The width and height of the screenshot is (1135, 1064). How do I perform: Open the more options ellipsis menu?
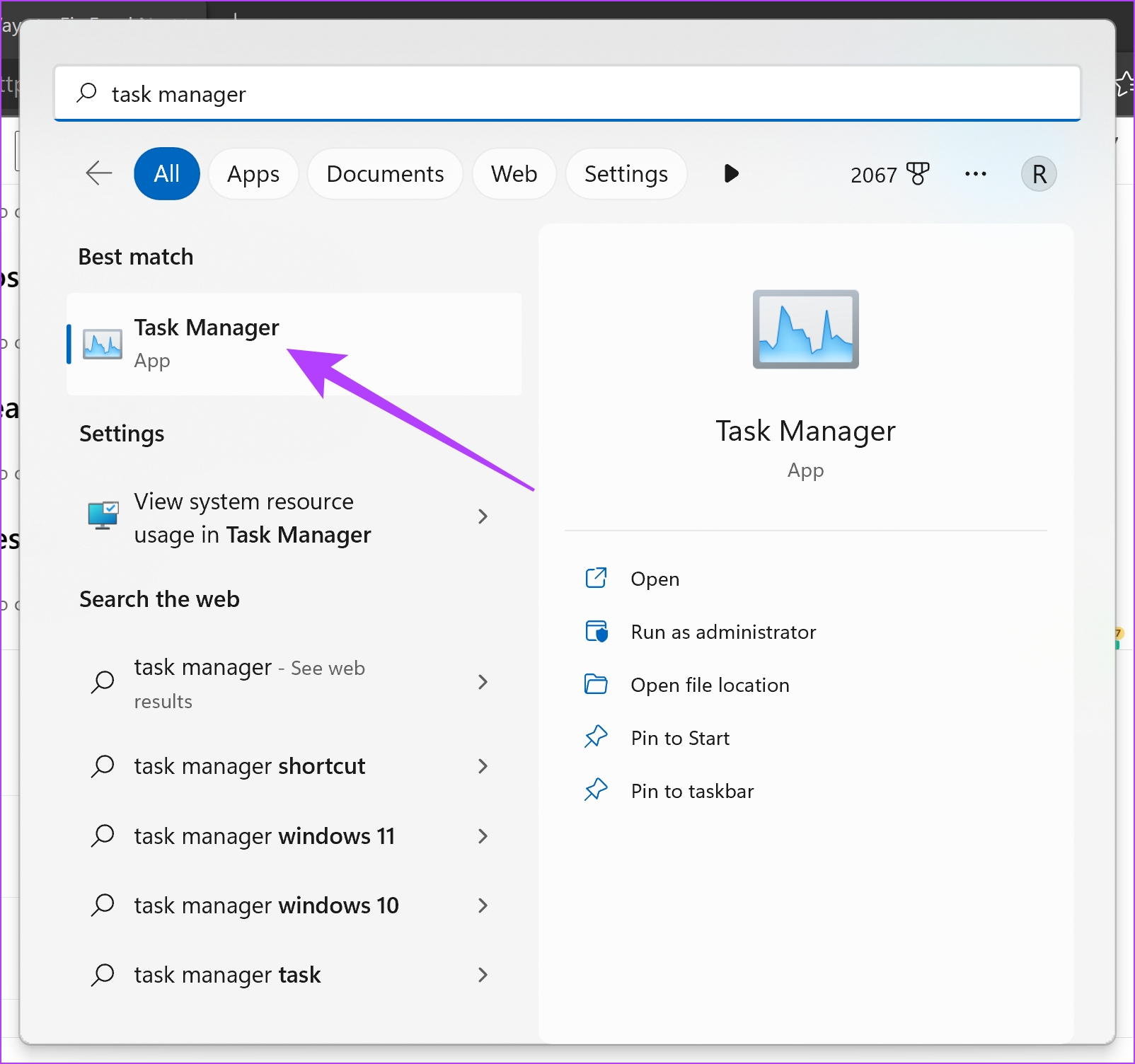click(976, 173)
